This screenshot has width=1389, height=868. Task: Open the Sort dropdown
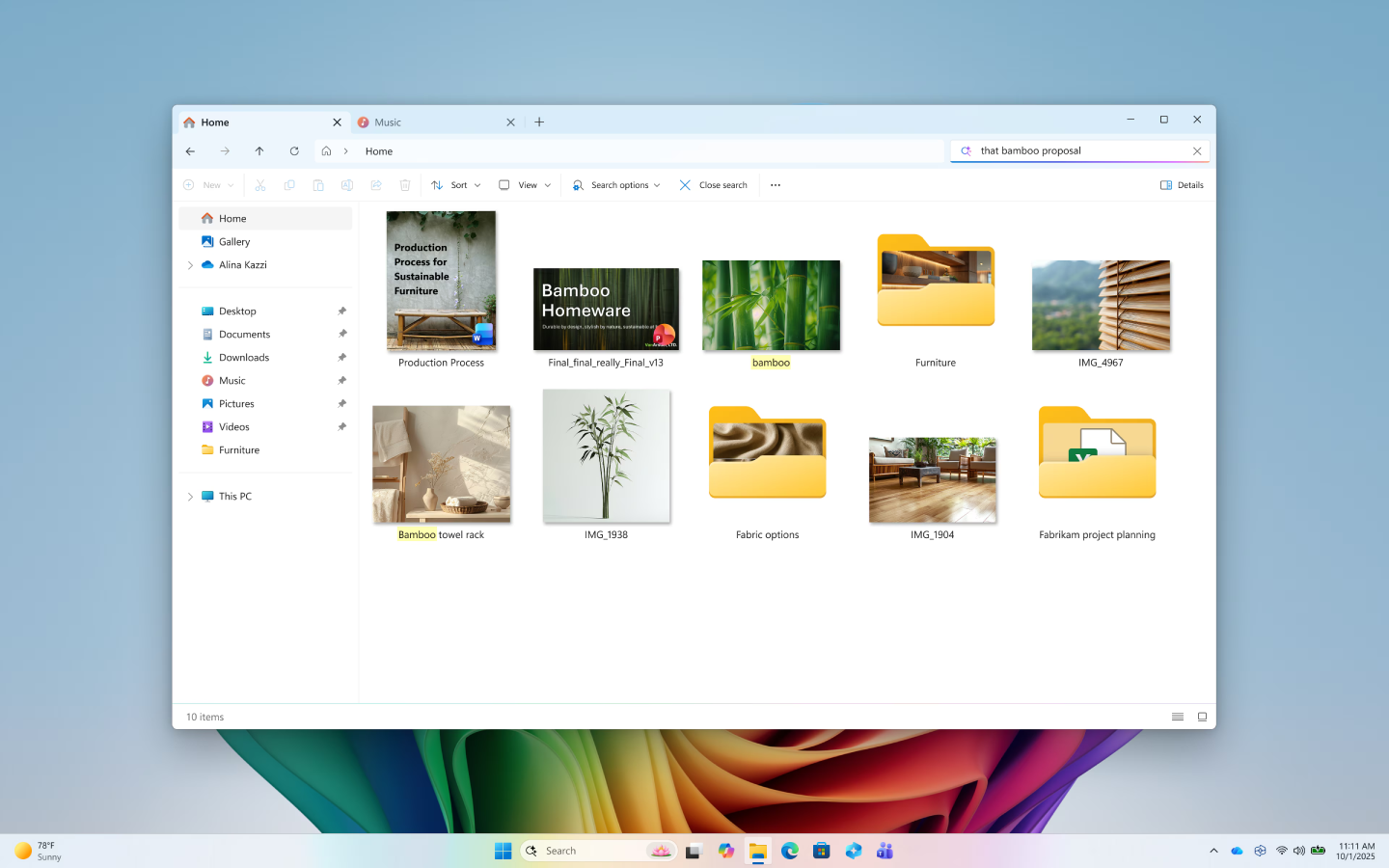(x=456, y=185)
